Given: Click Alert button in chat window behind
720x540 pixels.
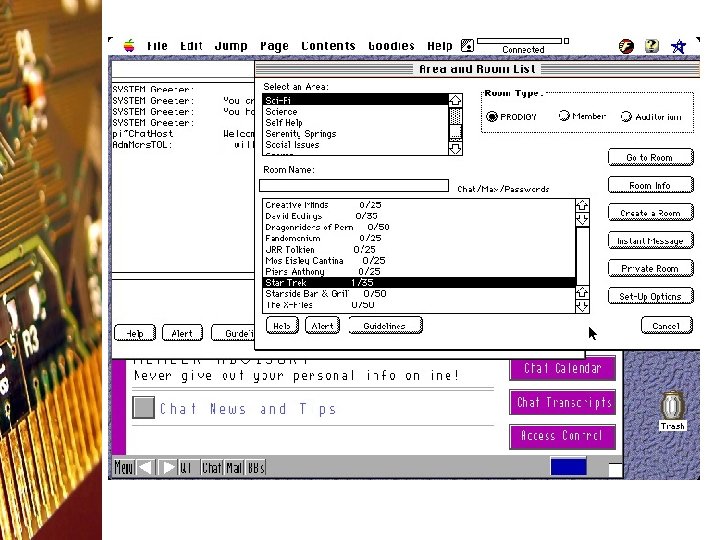Looking at the screenshot, I should pos(182,333).
